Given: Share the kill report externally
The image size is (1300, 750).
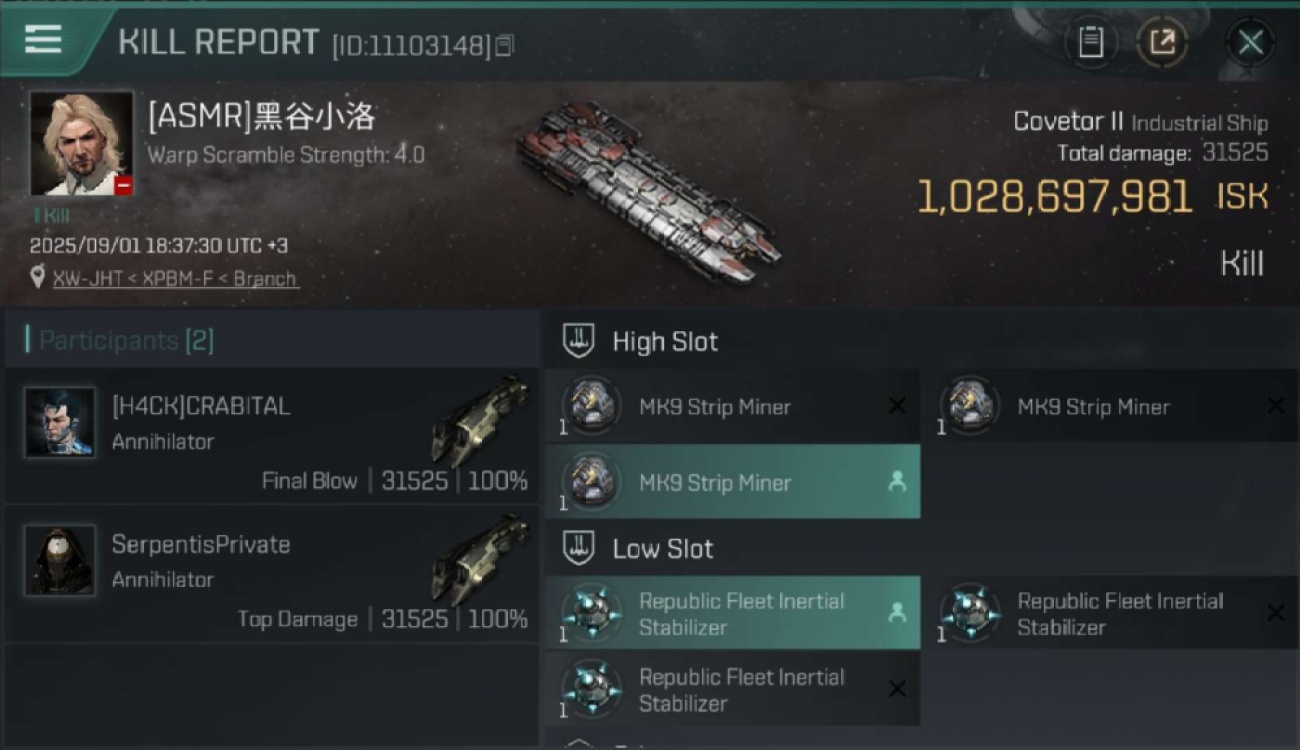Looking at the screenshot, I should click(1161, 42).
